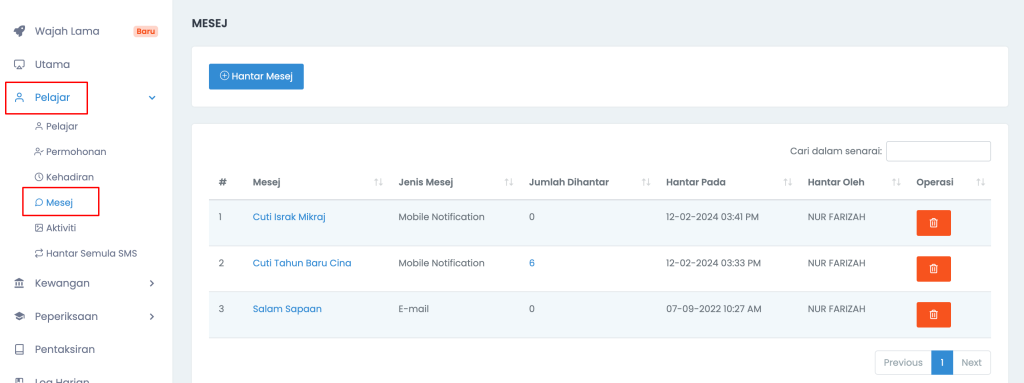
Task: Open Aktiviti submenu item
Action: tap(61, 227)
